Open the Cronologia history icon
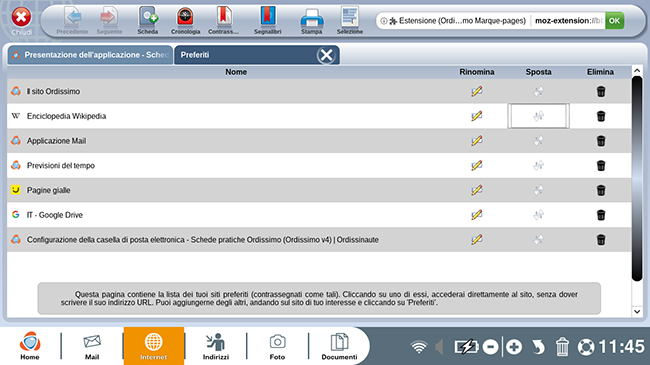Screen dimensions: 650x365 coord(185,21)
